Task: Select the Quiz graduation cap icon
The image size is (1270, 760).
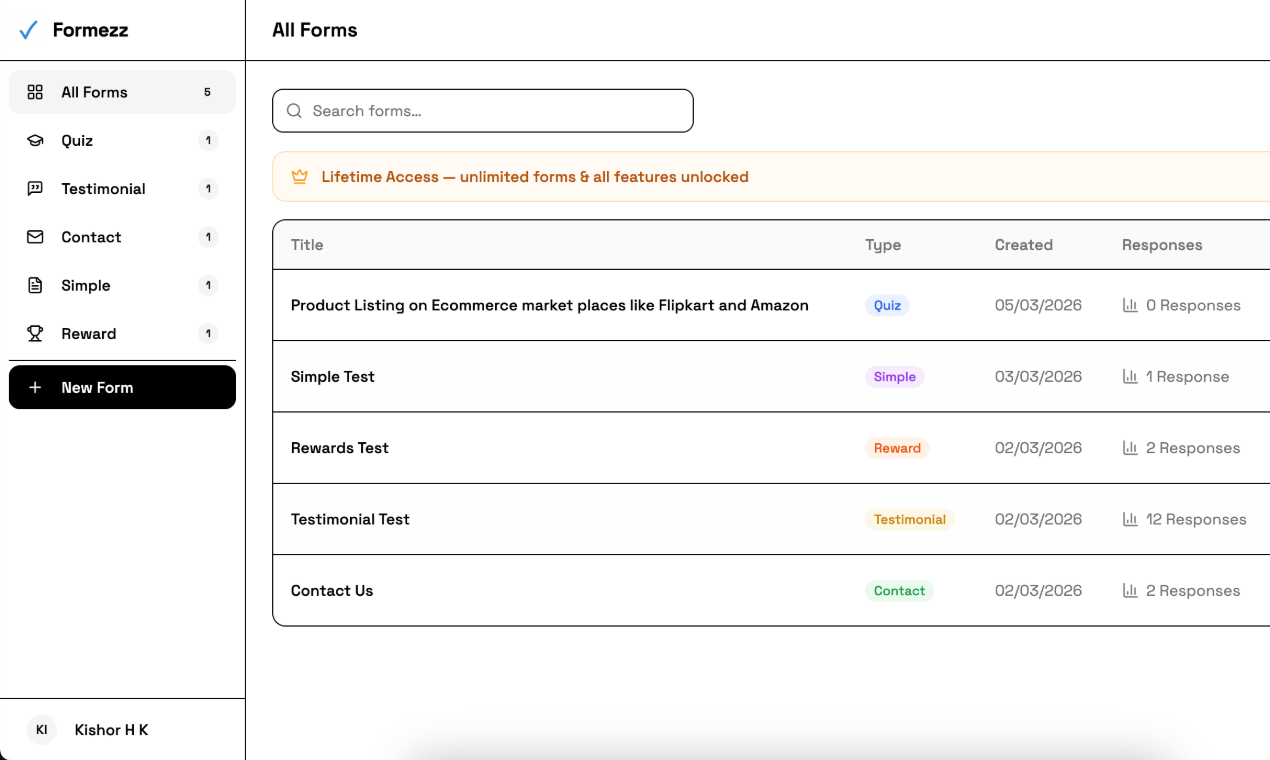Action: coord(35,140)
